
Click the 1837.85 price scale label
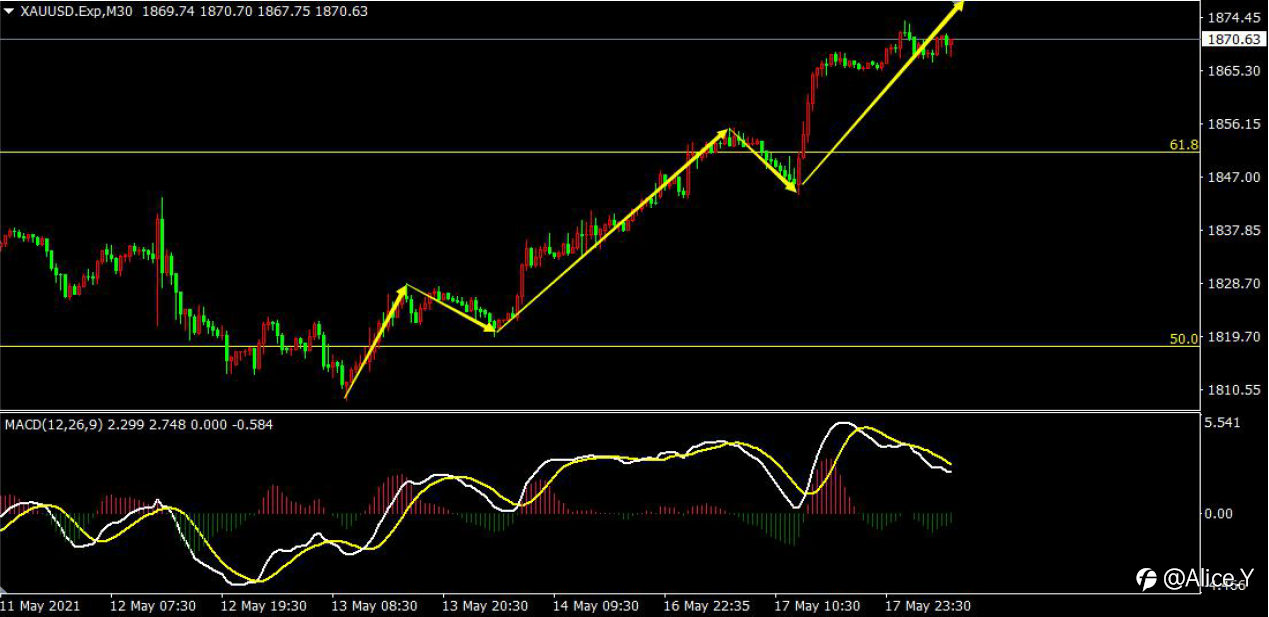(1233, 230)
